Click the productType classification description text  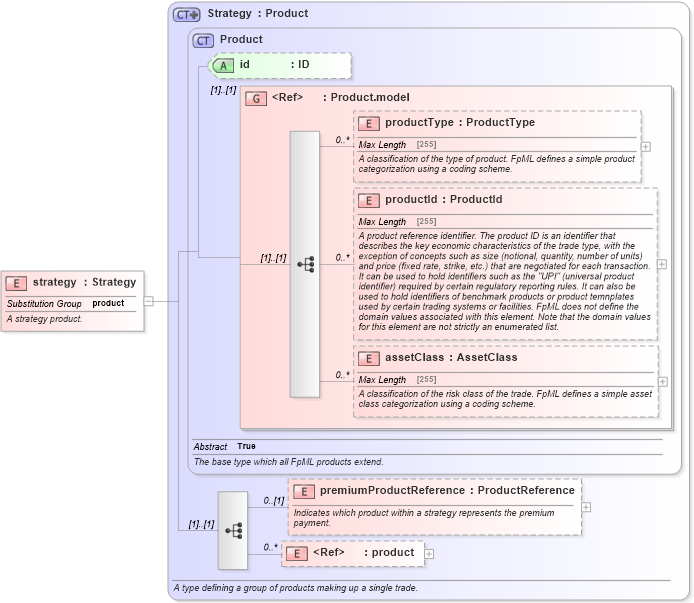[497, 164]
